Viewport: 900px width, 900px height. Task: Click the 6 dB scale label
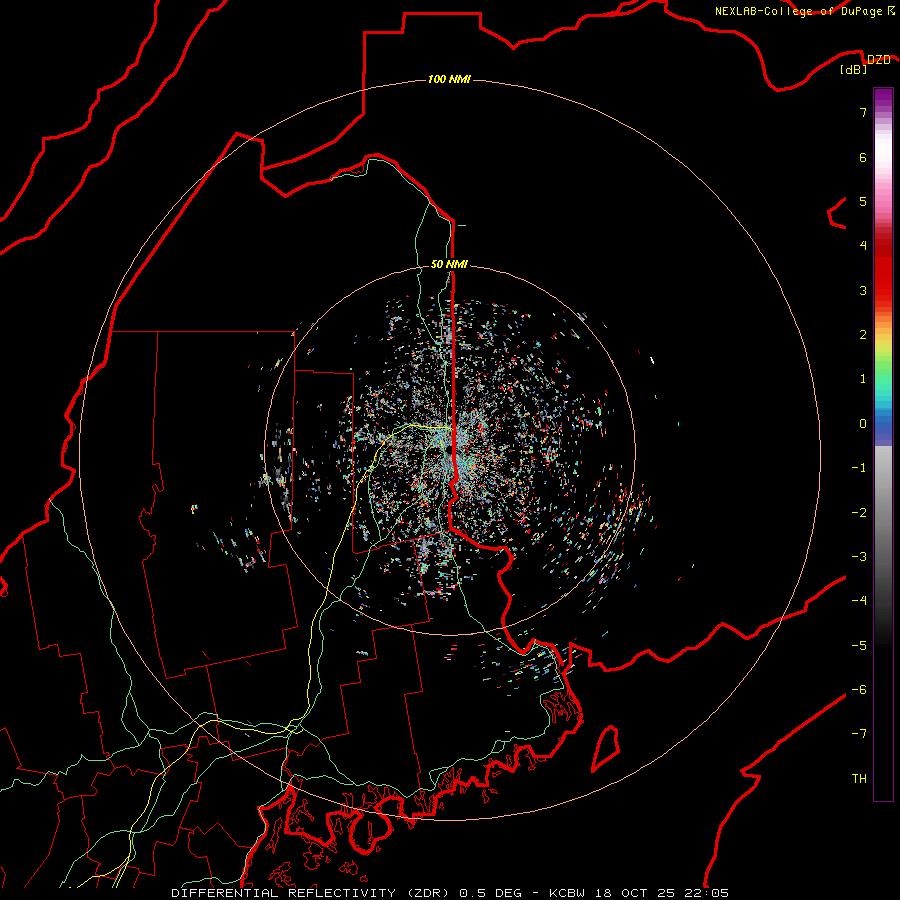pyautogui.click(x=863, y=157)
